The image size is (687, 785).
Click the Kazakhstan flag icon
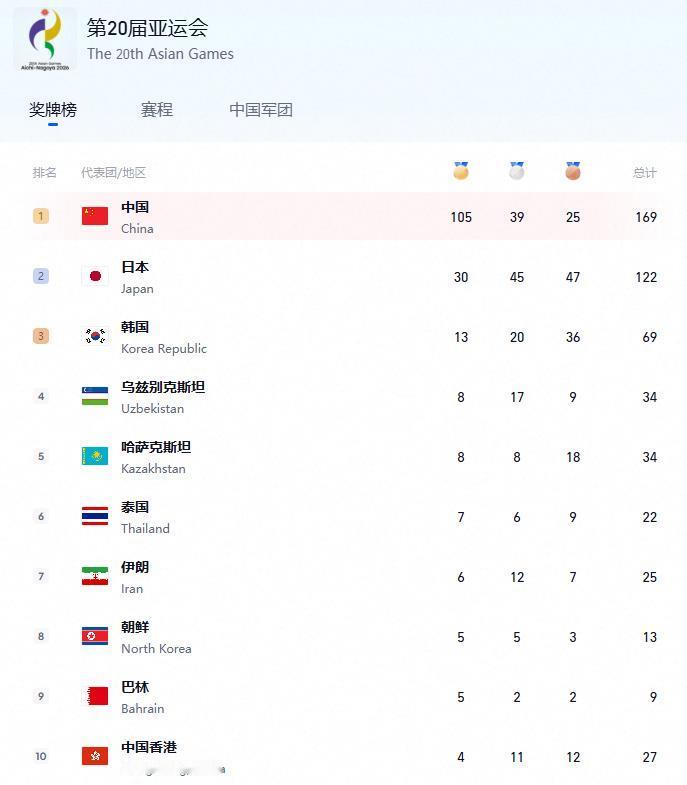[x=95, y=456]
